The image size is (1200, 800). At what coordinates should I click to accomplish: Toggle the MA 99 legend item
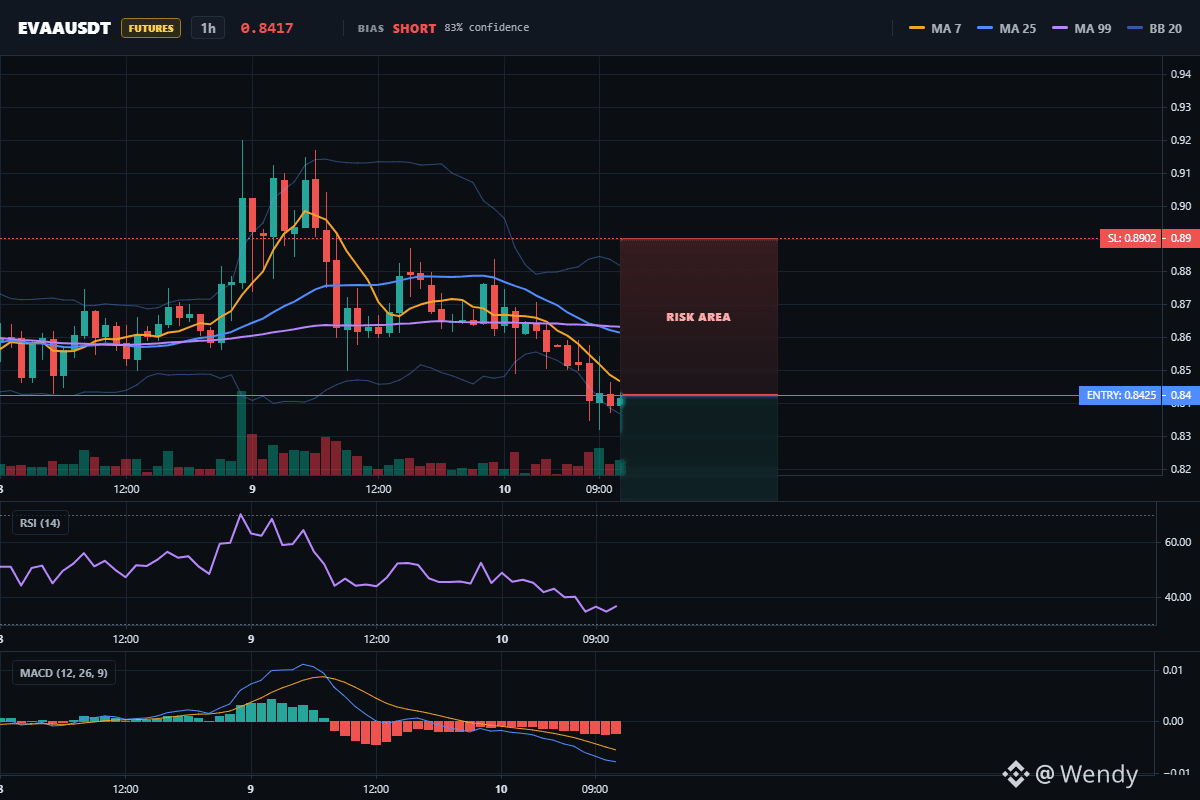(x=1081, y=28)
